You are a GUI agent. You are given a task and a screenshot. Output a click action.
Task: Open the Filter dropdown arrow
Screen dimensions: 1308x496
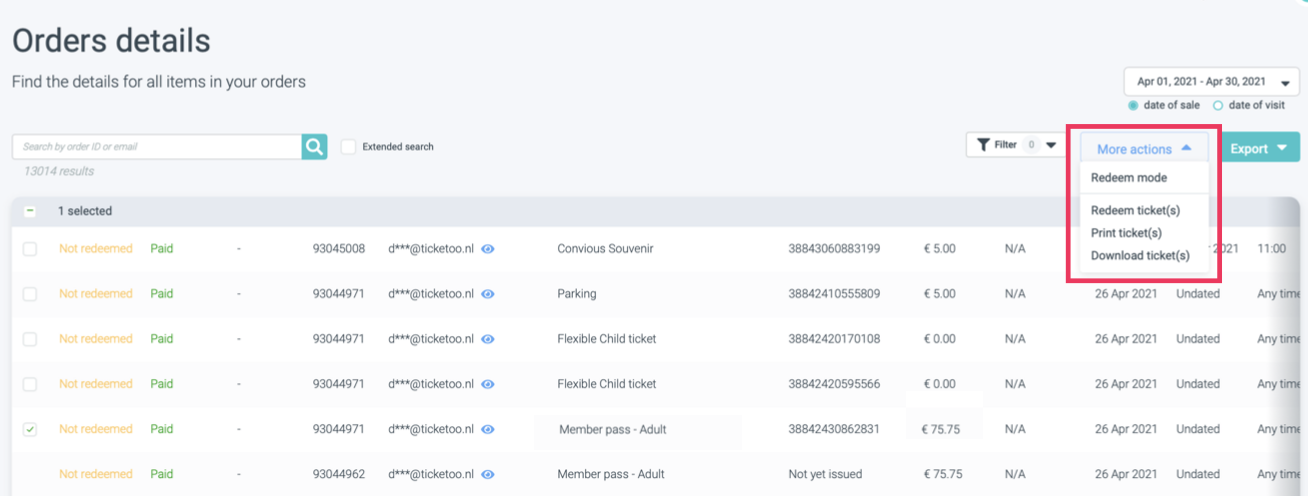(x=1051, y=145)
